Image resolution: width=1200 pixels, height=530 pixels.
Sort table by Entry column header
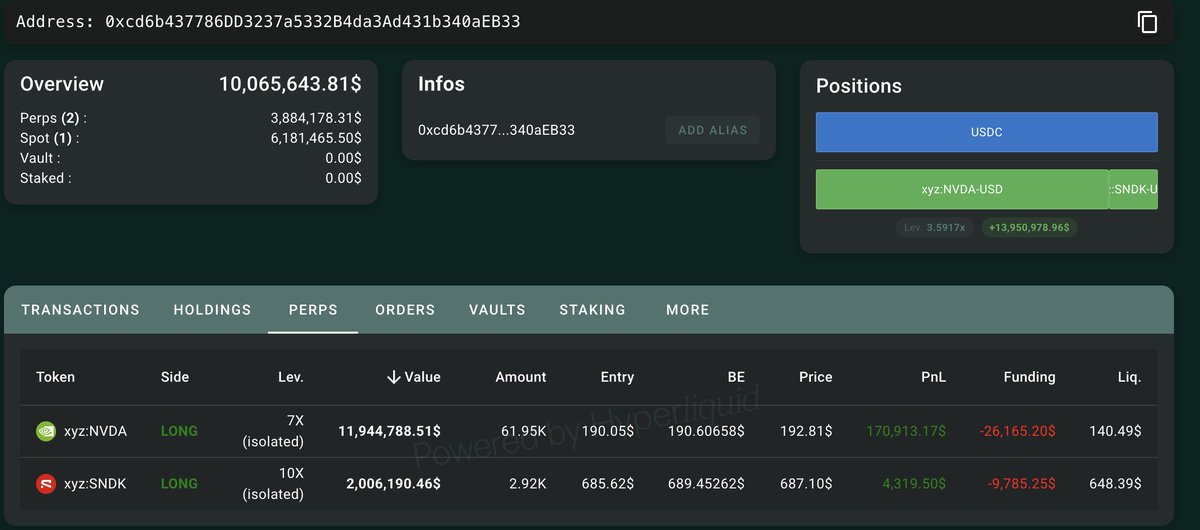tap(617, 377)
